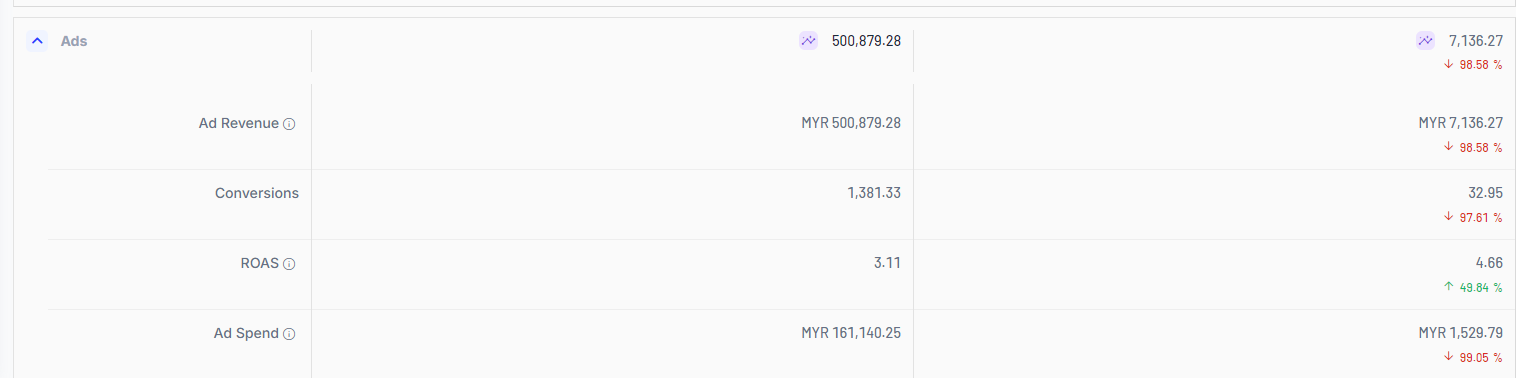1528x378 pixels.
Task: Click the ROAS info icon
Action: pyautogui.click(x=289, y=264)
